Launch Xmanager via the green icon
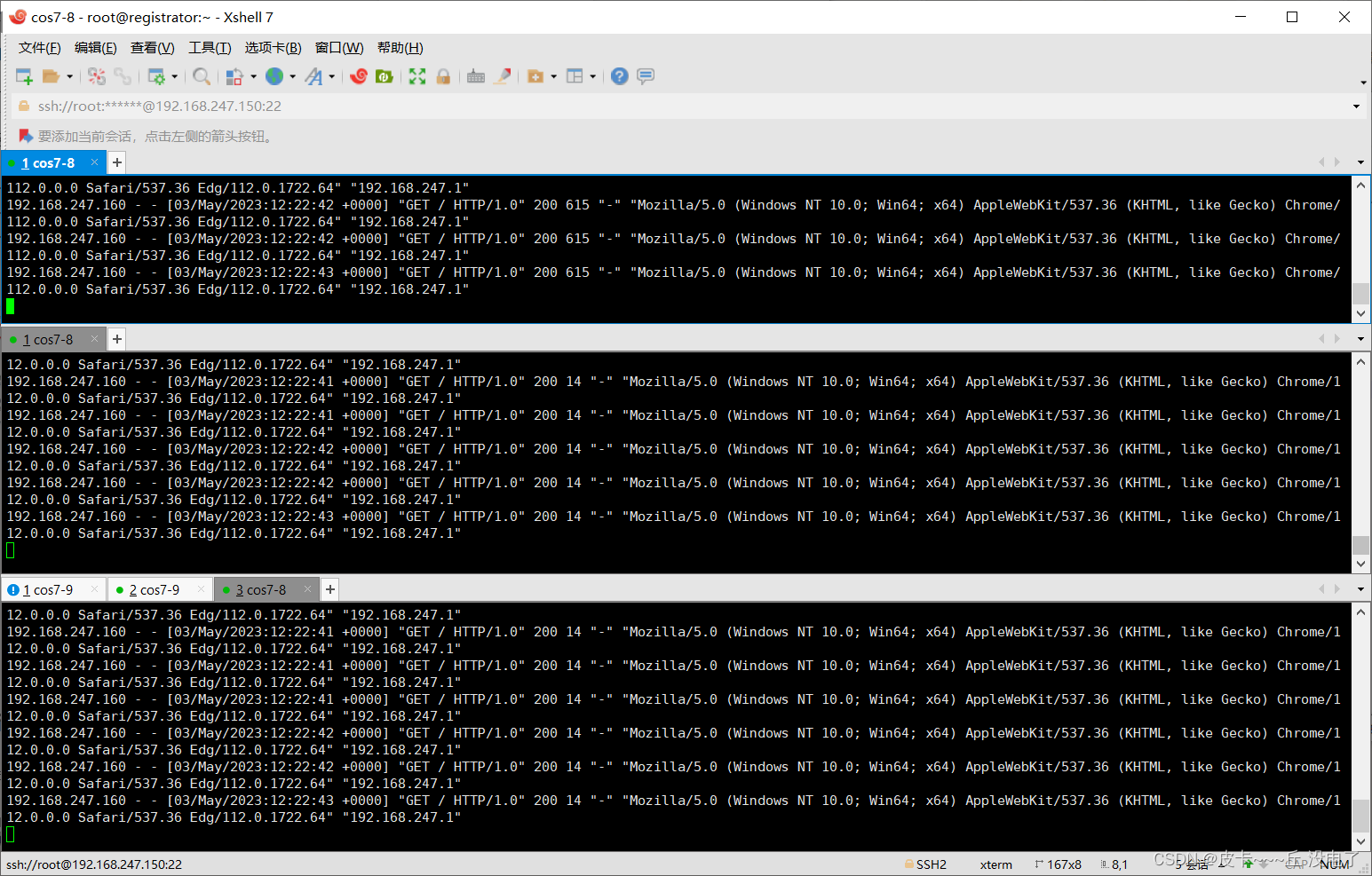Screen dimensions: 1372x876 (385, 76)
